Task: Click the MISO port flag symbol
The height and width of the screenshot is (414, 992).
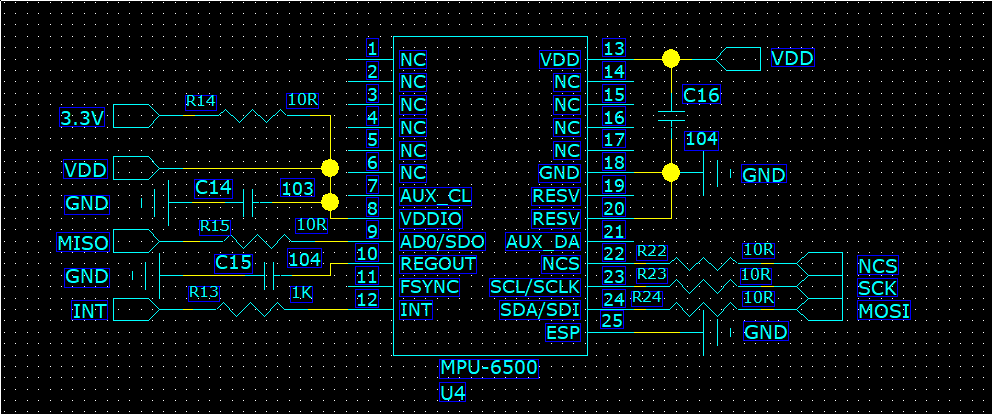Action: tap(136, 241)
